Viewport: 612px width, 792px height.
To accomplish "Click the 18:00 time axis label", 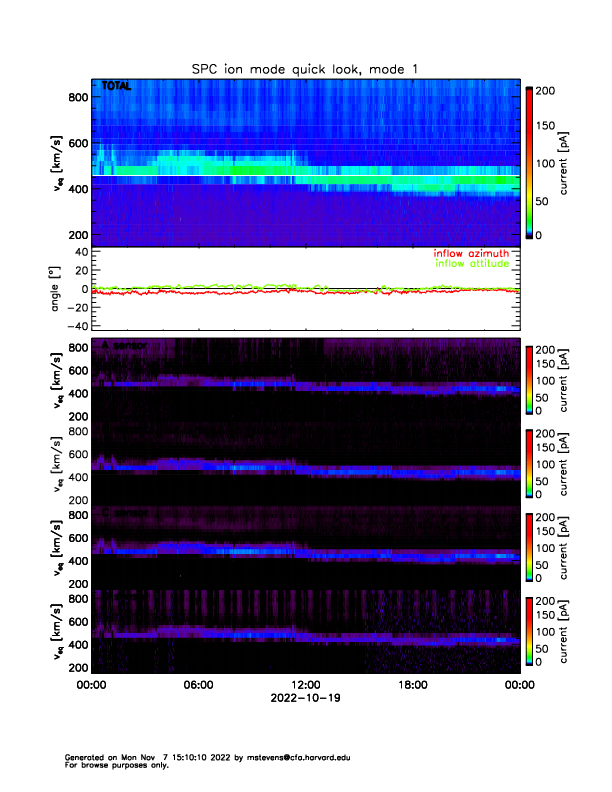I will click(x=412, y=685).
